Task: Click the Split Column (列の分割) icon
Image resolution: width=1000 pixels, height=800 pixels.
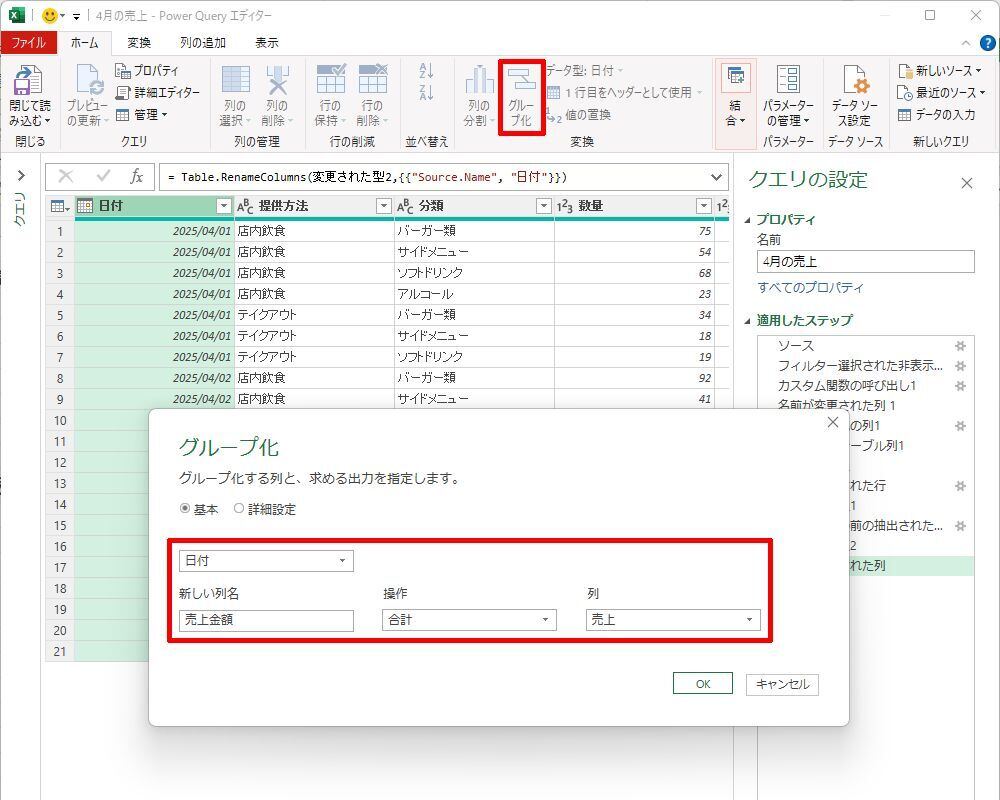Action: pyautogui.click(x=479, y=95)
